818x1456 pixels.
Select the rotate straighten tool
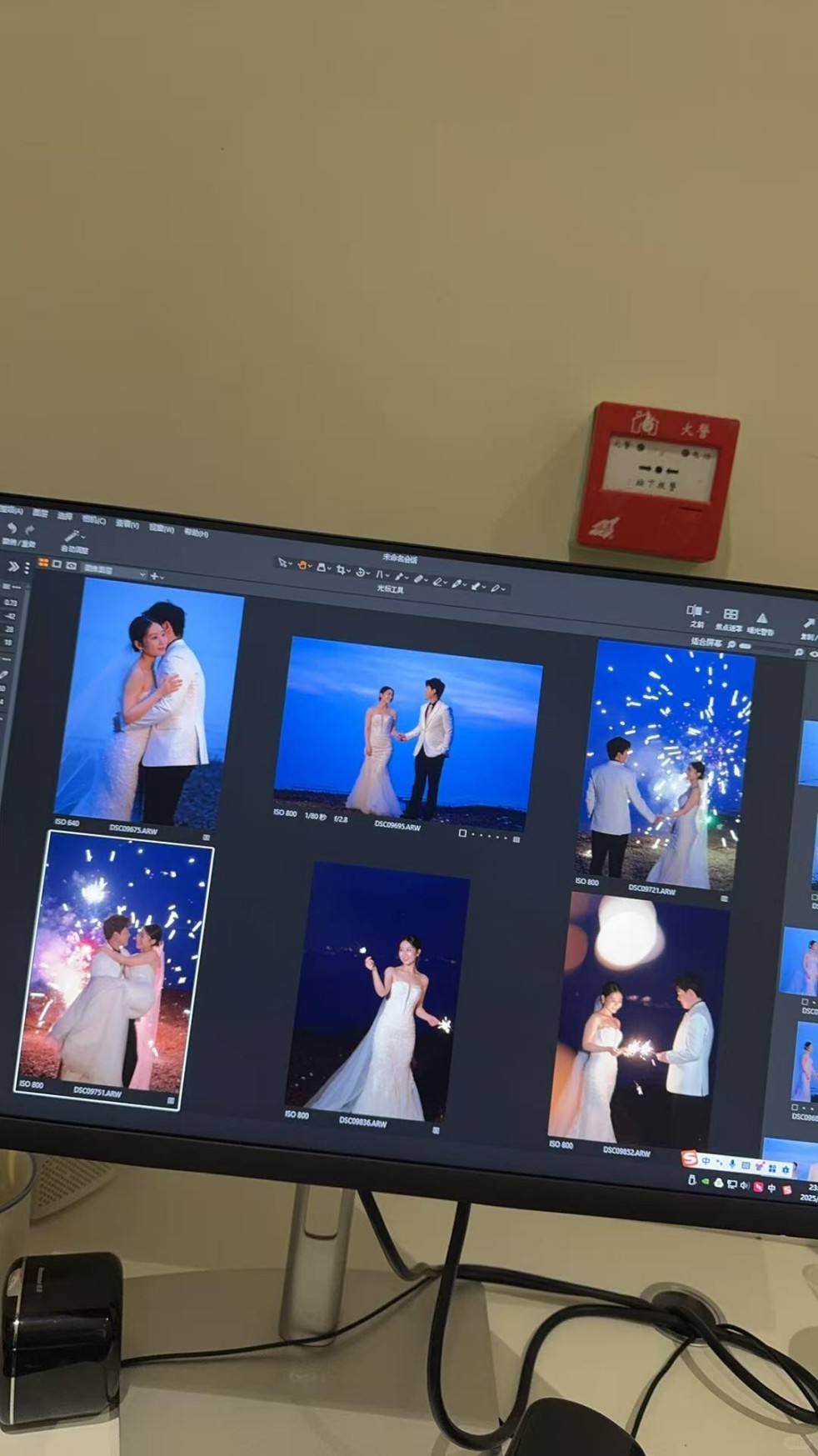[x=360, y=572]
